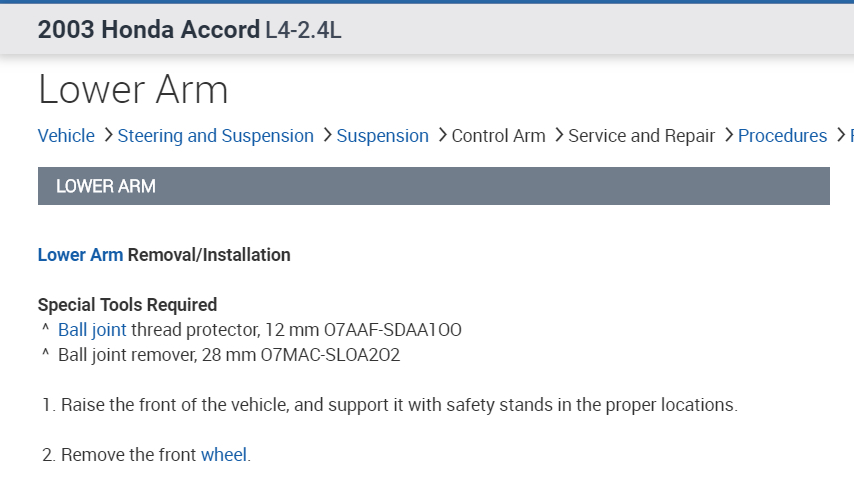Click chevron before Service and Repair
The width and height of the screenshot is (854, 485).
559,135
